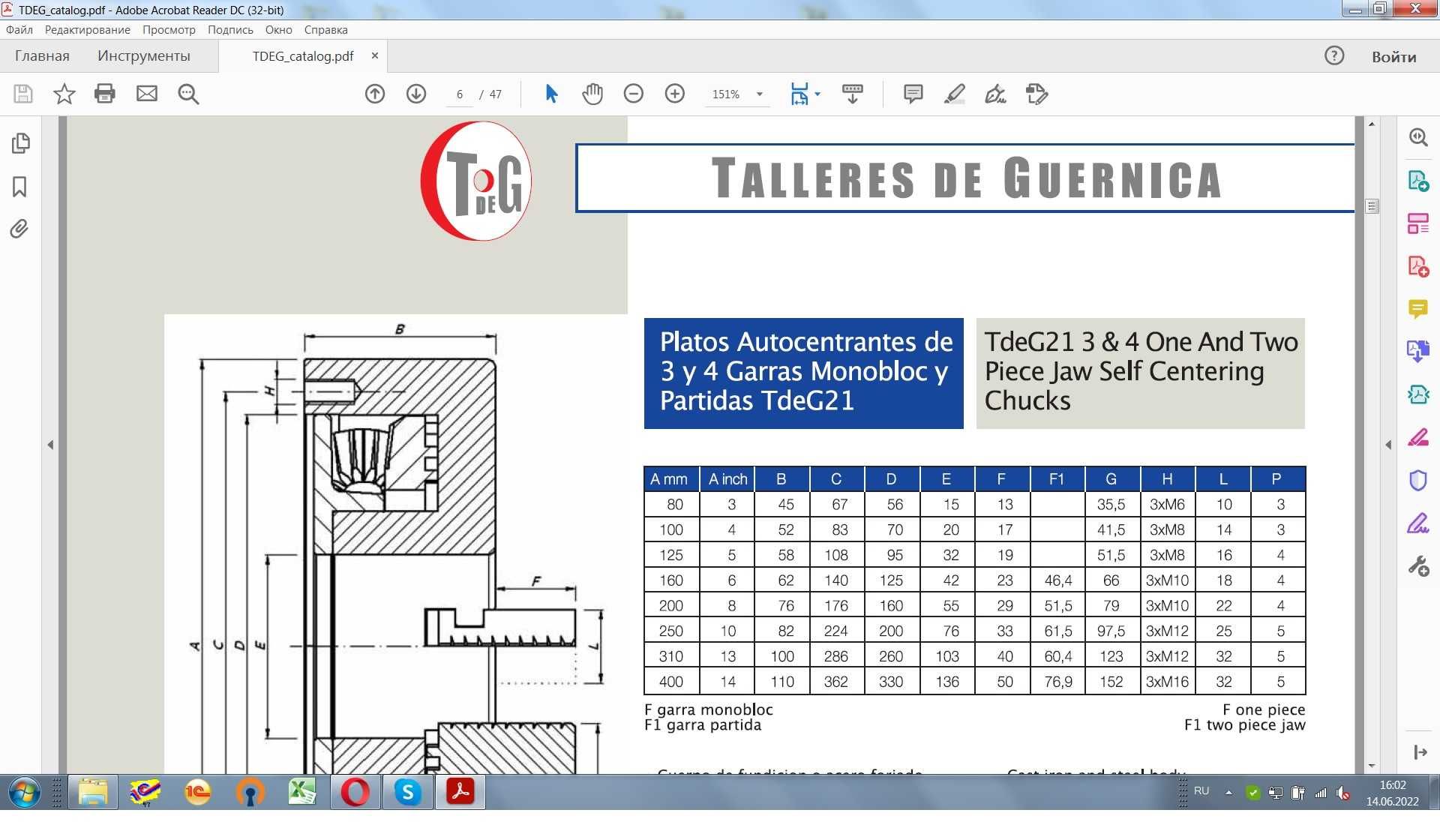The height and width of the screenshot is (840, 1440).
Task: Add a sticky note comment
Action: (913, 94)
